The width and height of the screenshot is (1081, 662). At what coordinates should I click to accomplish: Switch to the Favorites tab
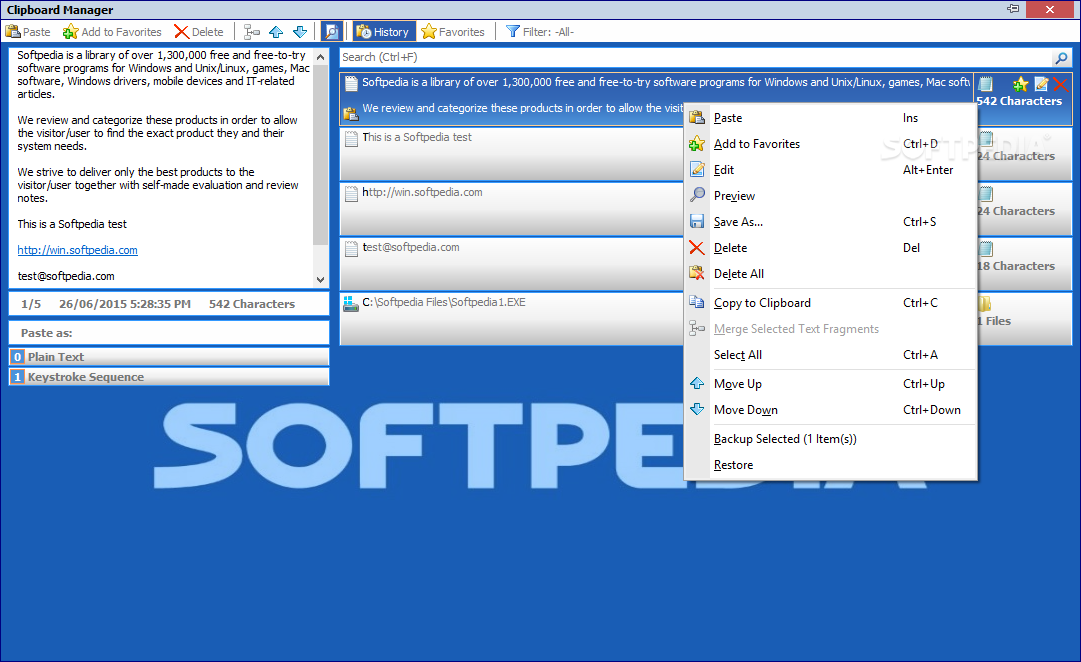[453, 32]
